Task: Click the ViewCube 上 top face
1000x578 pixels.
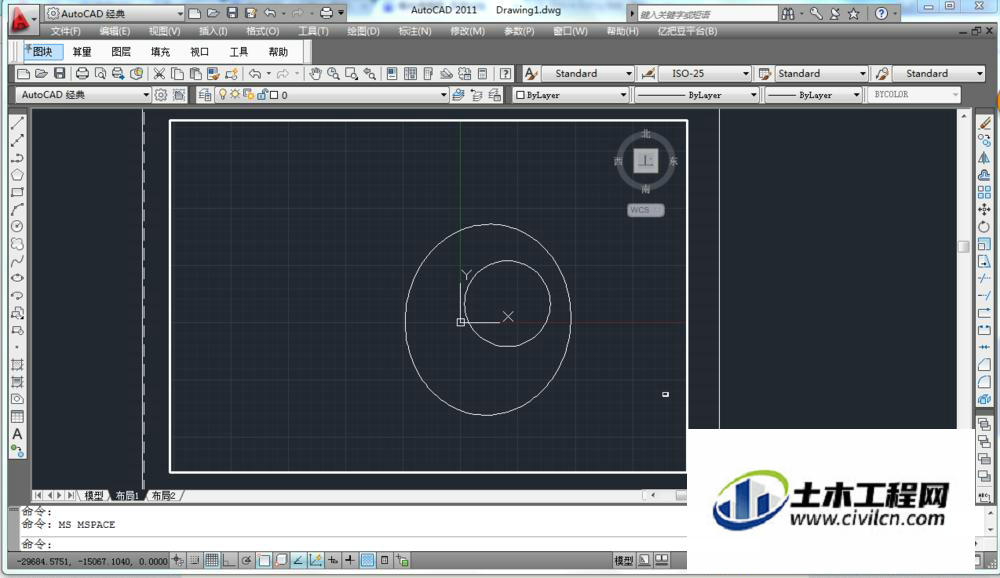Action: pos(645,160)
